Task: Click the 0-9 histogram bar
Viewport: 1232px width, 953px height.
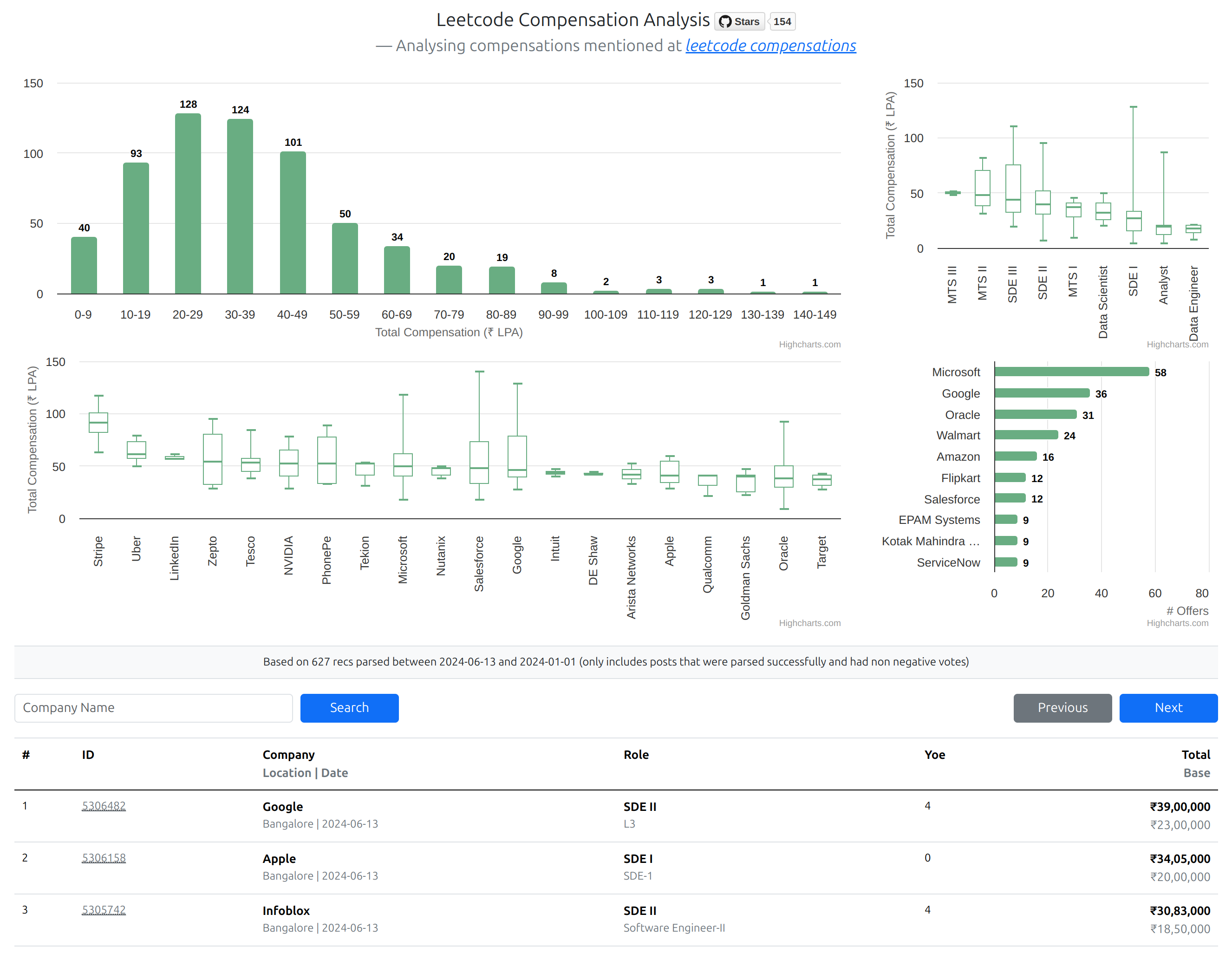Action: click(84, 265)
